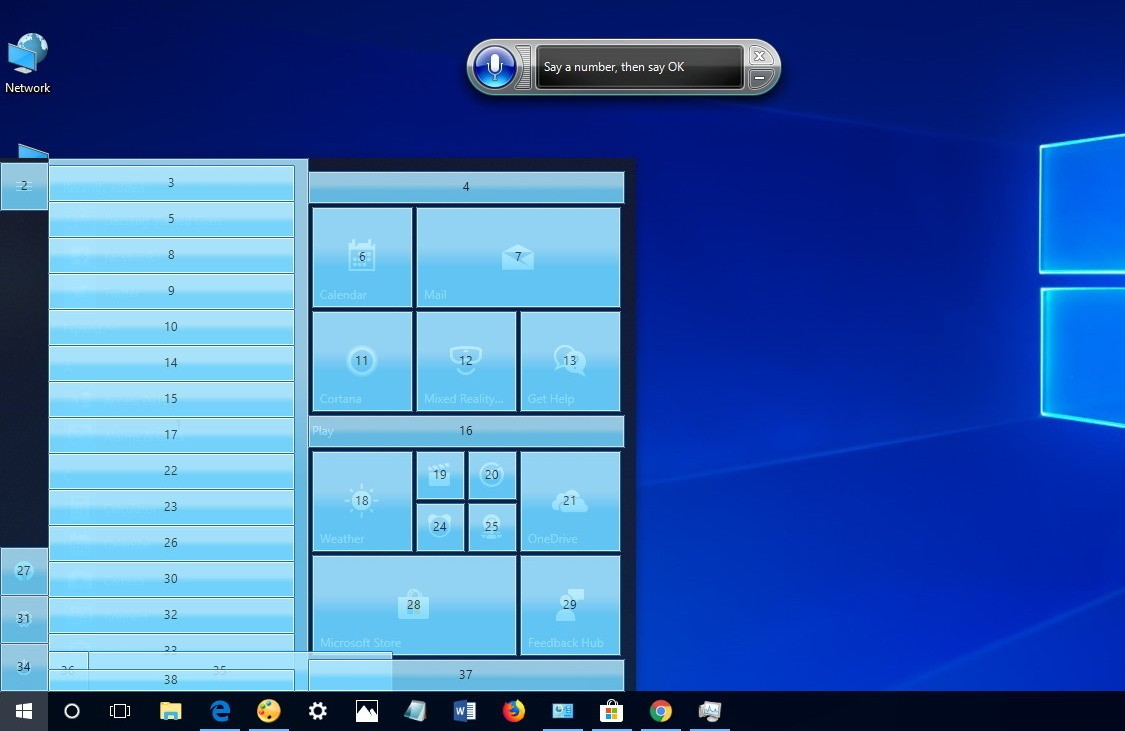Open Task View from the taskbar
1125x731 pixels.
point(120,711)
